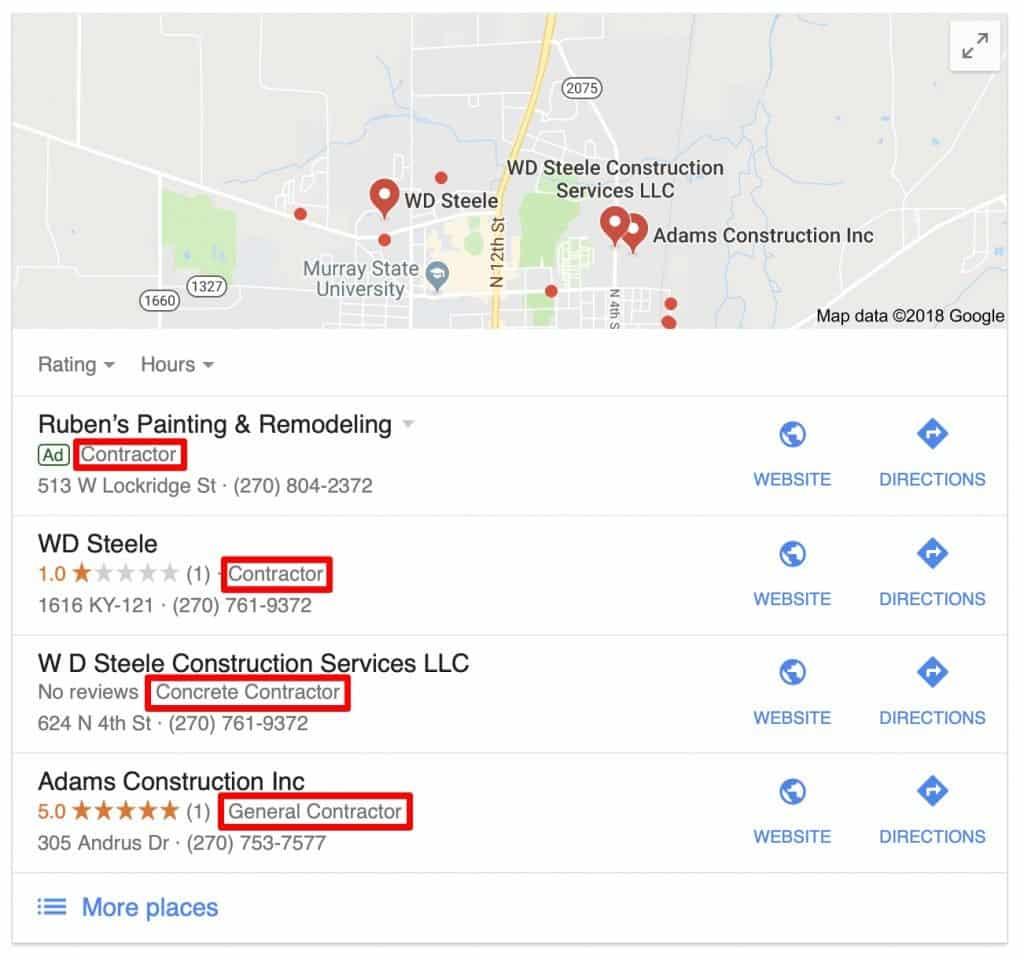The height and width of the screenshot is (960, 1024).
Task: Expand ad info arrow beside Ruben's Painting
Action: (x=408, y=424)
